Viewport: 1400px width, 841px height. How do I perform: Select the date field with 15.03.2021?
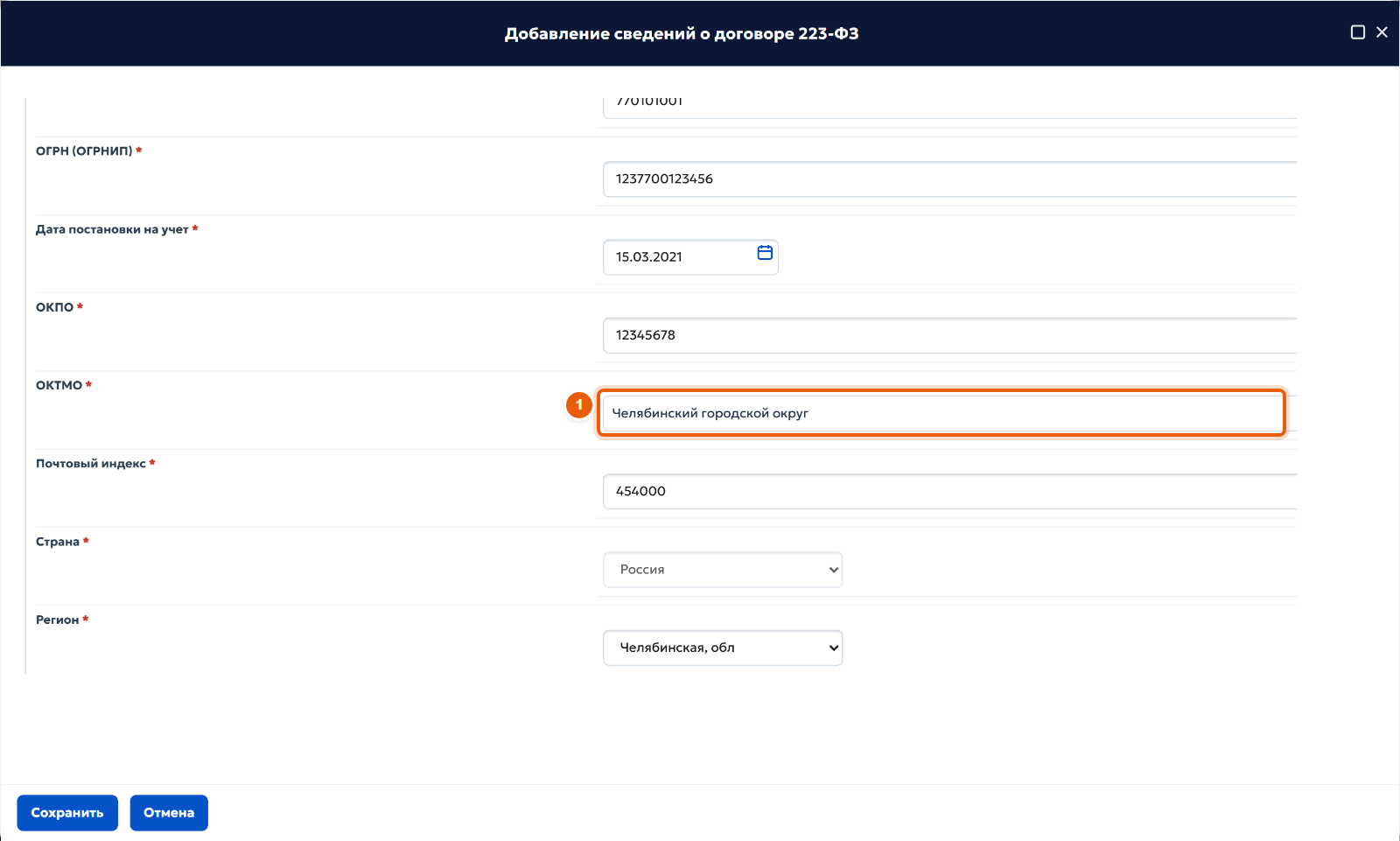click(690, 257)
